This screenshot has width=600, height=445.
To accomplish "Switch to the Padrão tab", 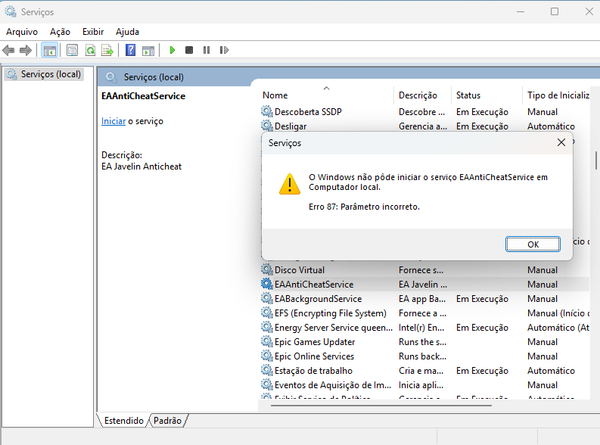I will point(167,421).
